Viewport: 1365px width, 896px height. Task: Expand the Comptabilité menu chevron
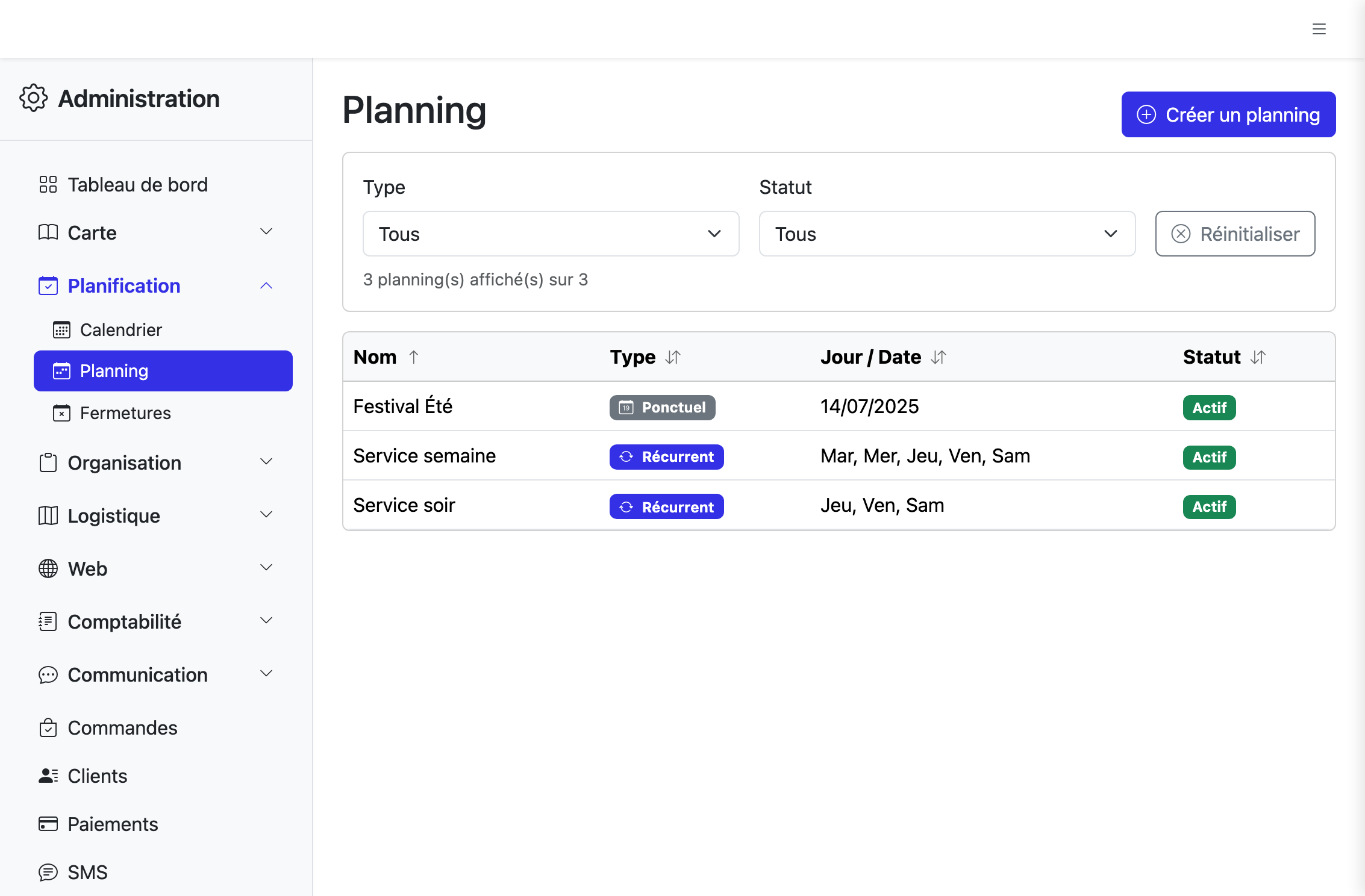tap(266, 621)
